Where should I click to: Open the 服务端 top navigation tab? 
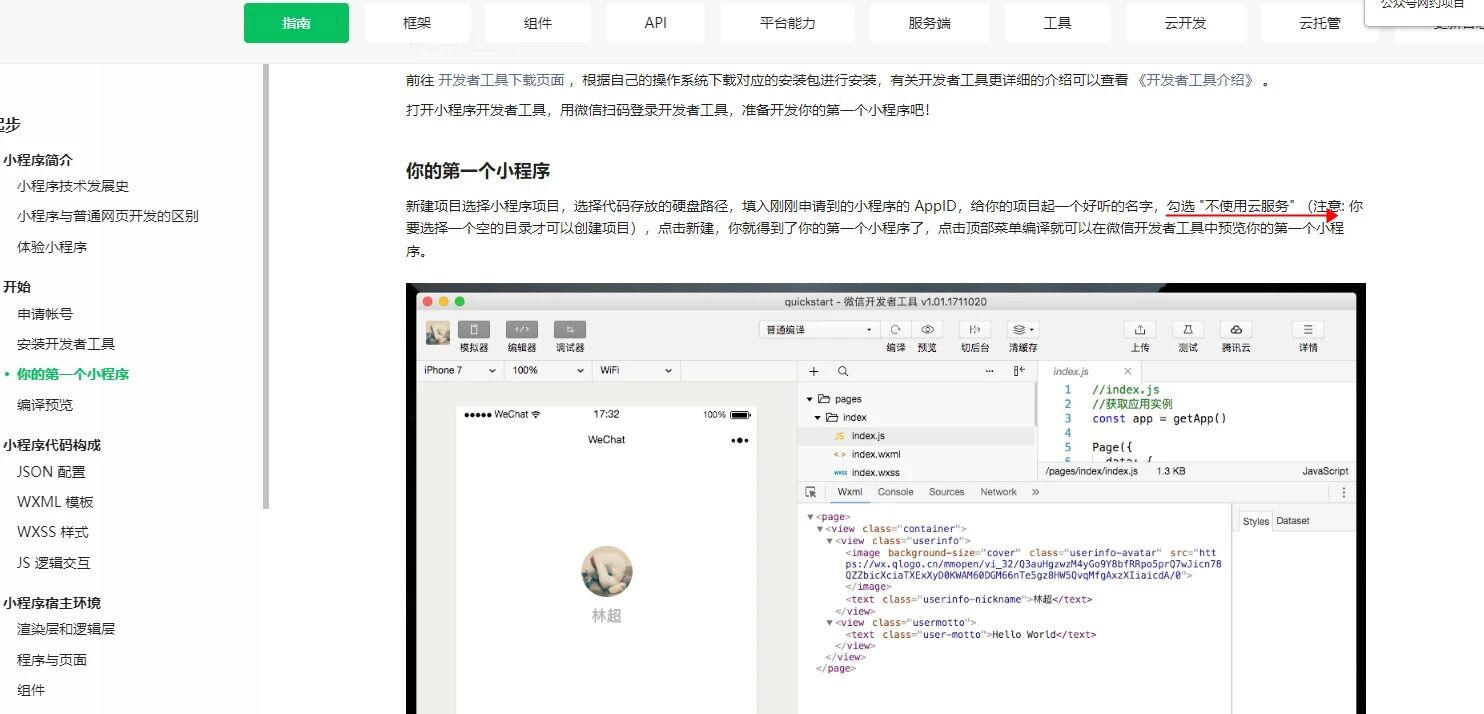(x=929, y=23)
